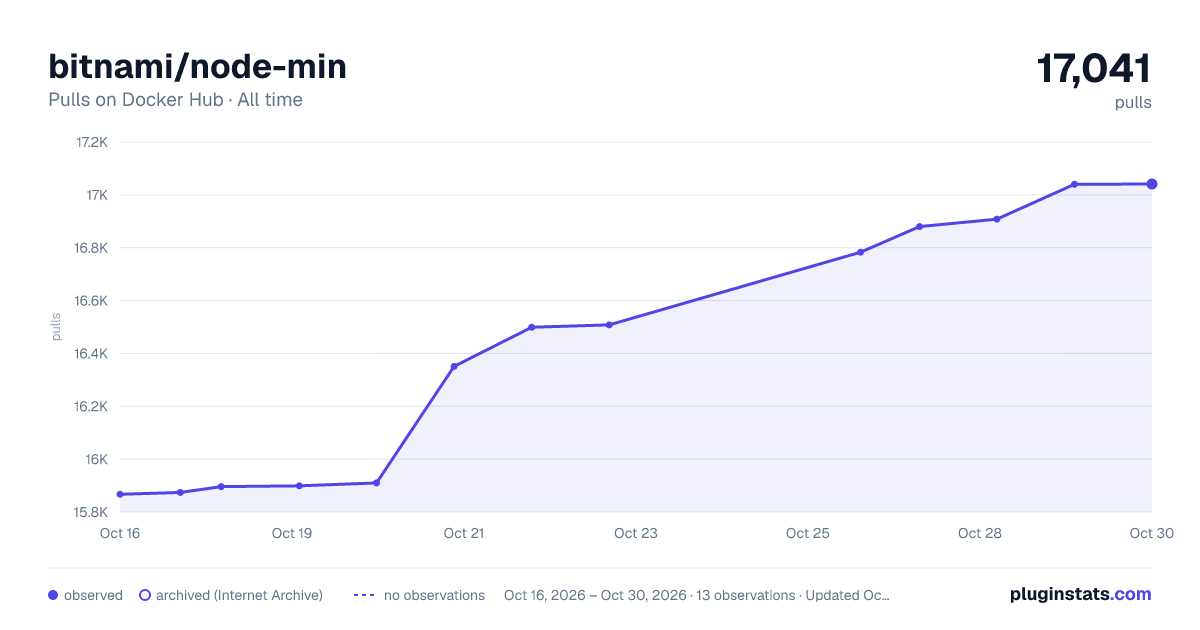Click the 17.2K y-axis label

point(92,142)
